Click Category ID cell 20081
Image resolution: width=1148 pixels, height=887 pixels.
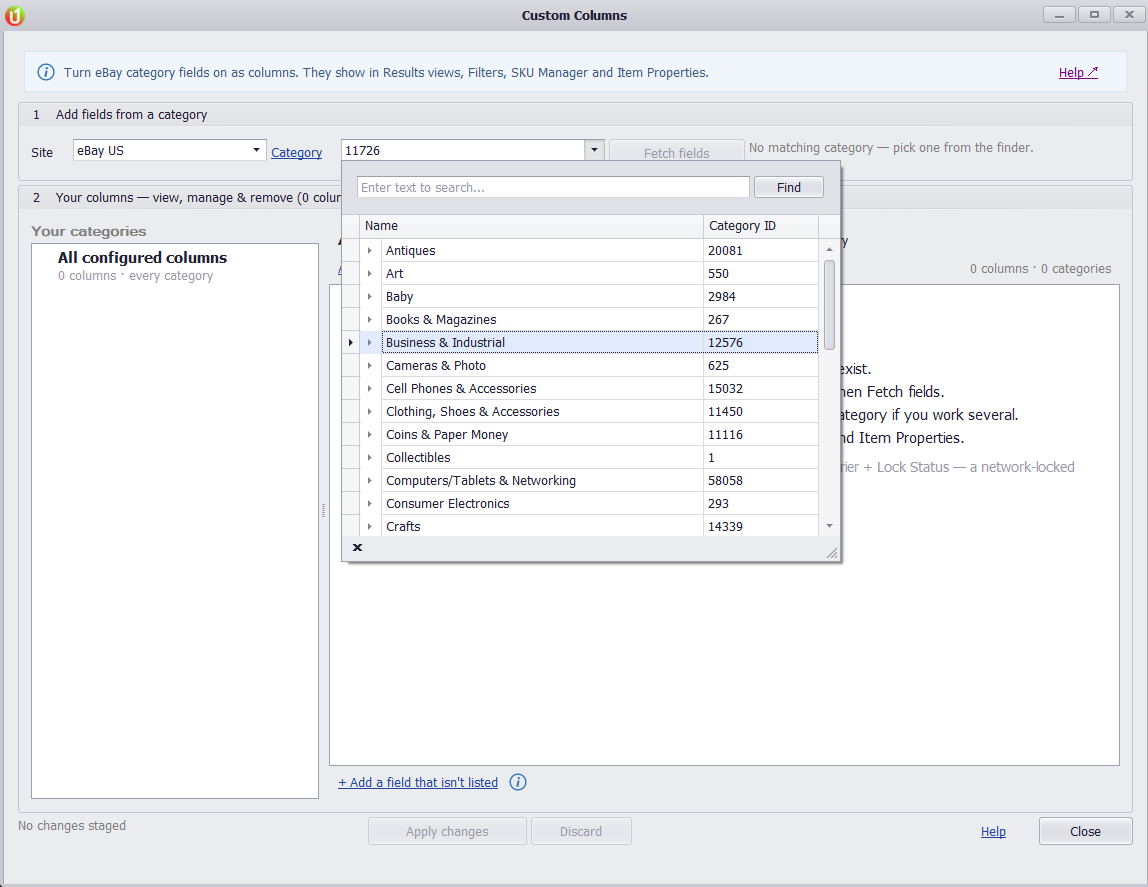761,250
